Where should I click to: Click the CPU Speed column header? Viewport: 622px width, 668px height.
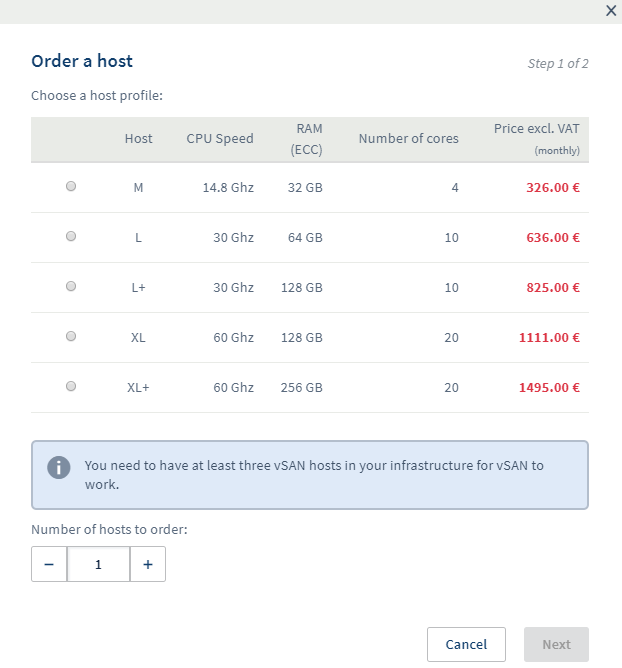pyautogui.click(x=220, y=139)
